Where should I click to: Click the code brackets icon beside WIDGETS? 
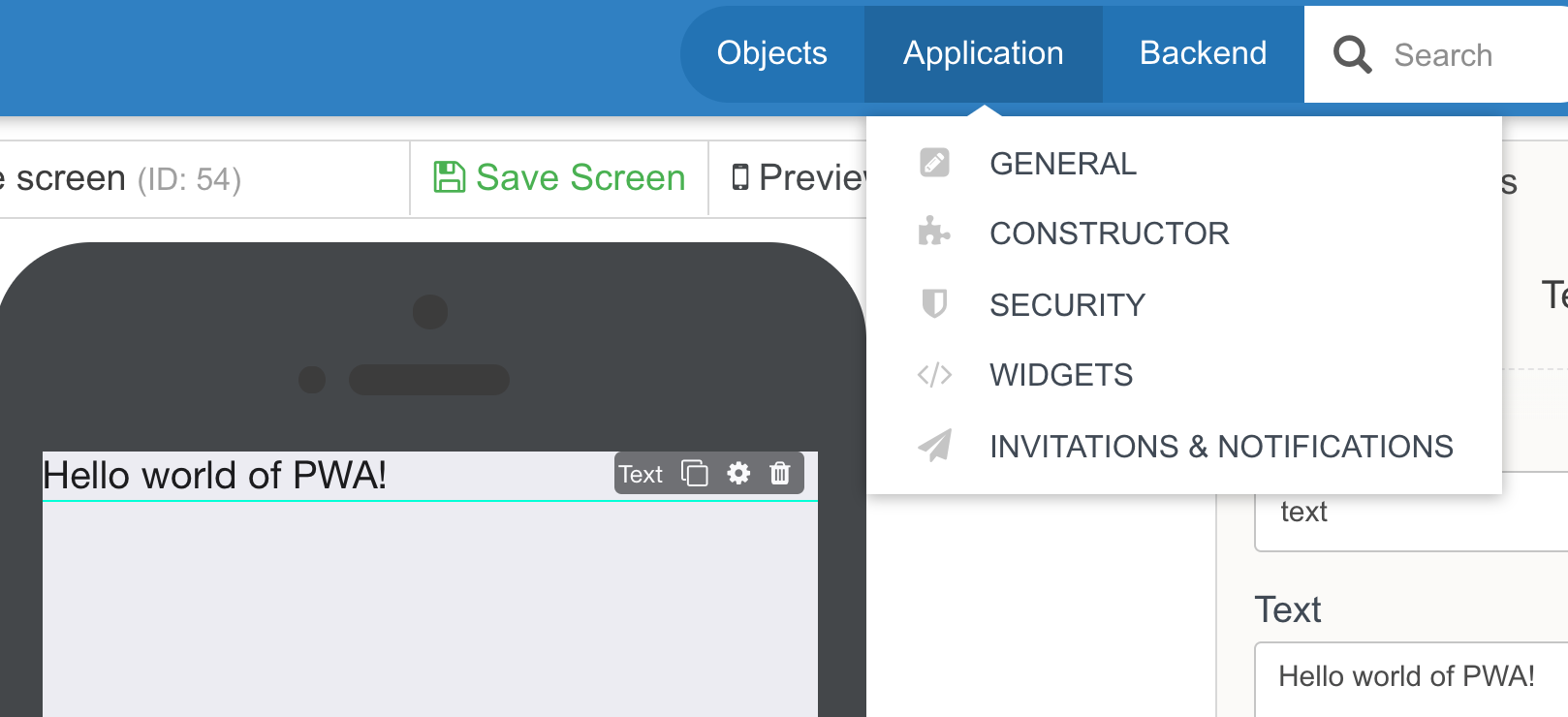(934, 375)
